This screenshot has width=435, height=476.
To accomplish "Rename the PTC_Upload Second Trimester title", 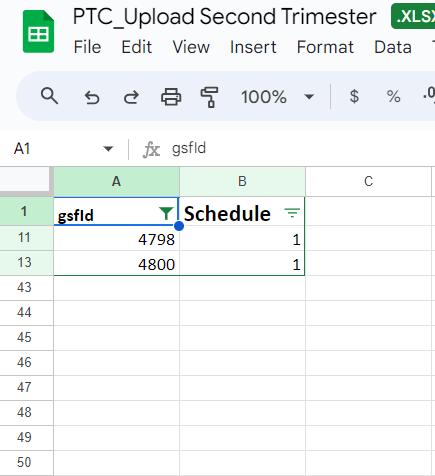I will pyautogui.click(x=225, y=17).
